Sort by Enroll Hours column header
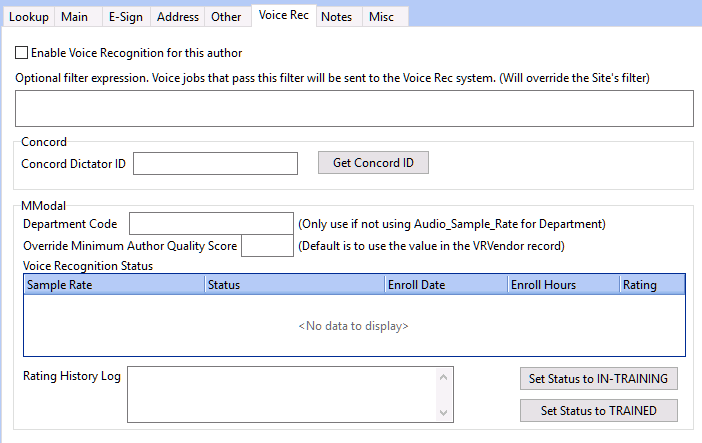The height and width of the screenshot is (443, 702). click(564, 285)
